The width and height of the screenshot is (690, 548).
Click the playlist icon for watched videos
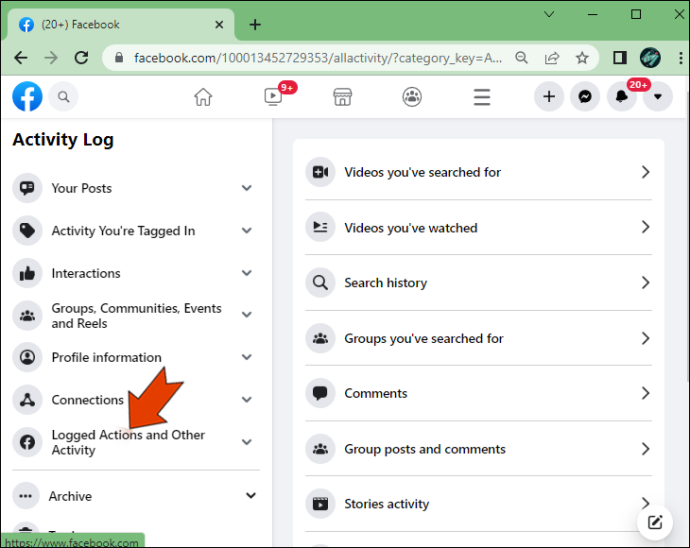[x=320, y=228]
